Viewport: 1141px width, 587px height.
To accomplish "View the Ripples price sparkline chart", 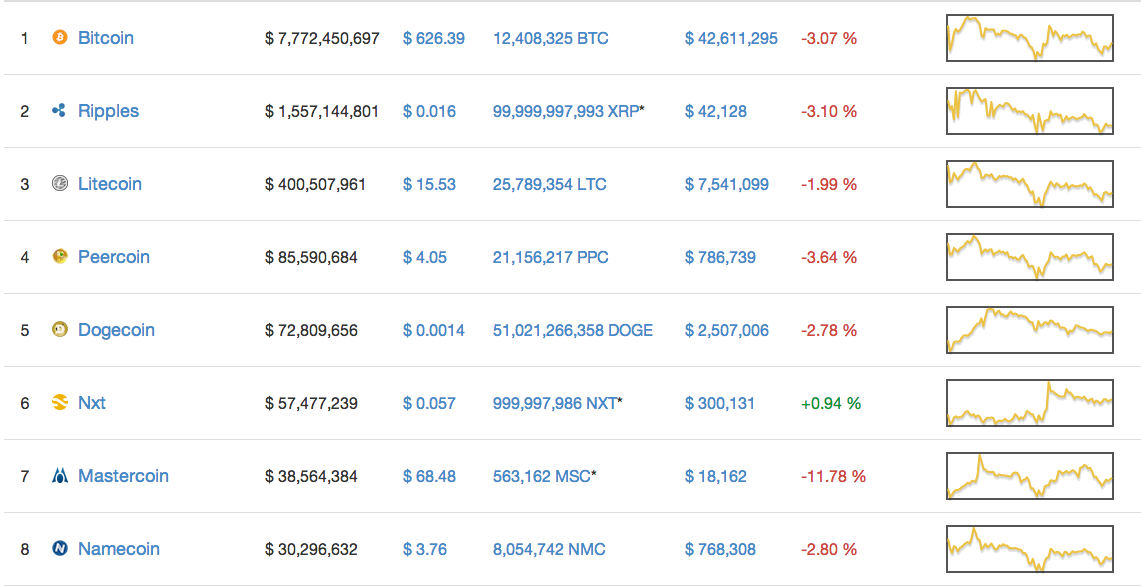I will [1030, 111].
